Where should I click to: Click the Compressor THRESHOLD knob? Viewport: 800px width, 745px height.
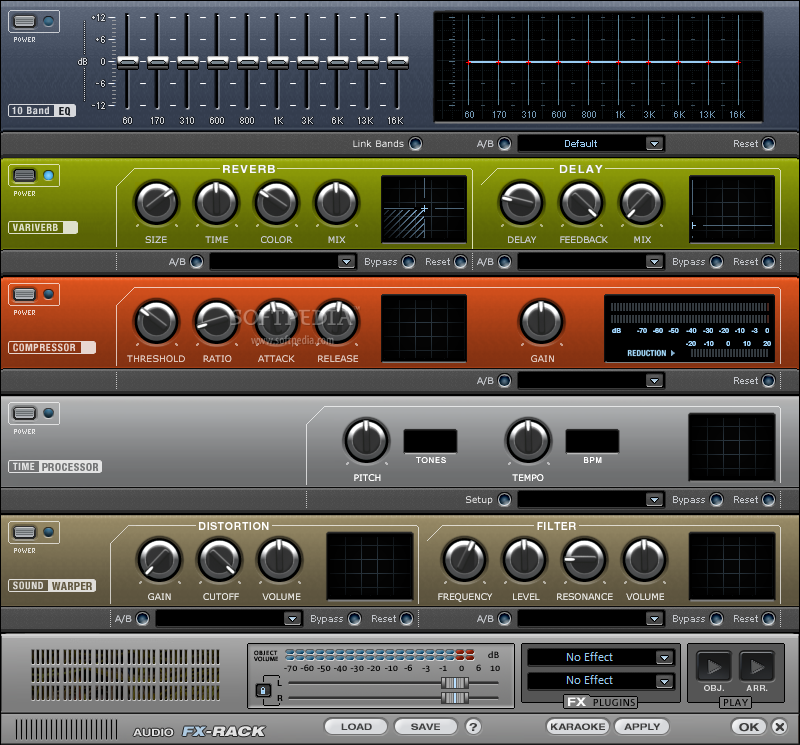point(157,322)
